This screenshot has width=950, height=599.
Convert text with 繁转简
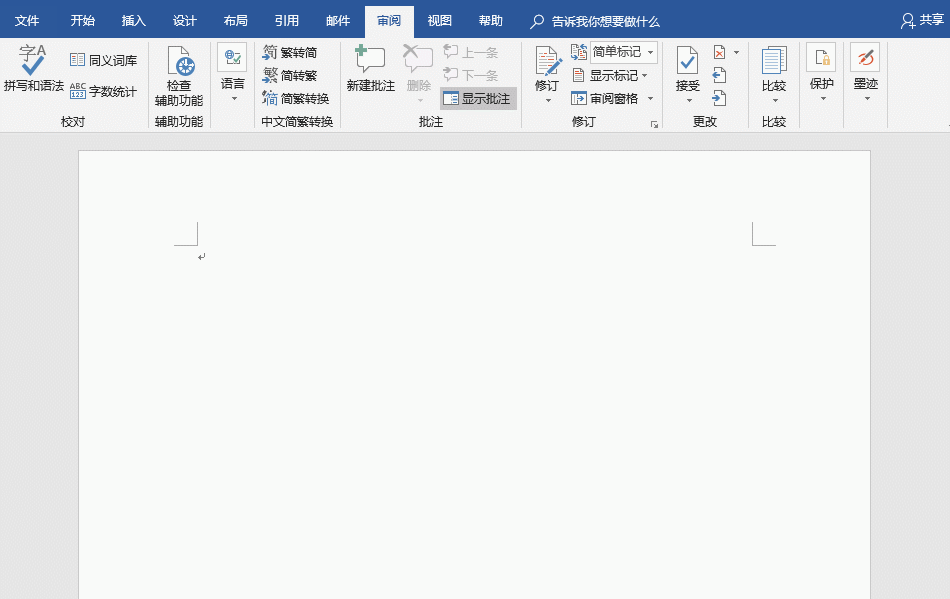tap(290, 53)
